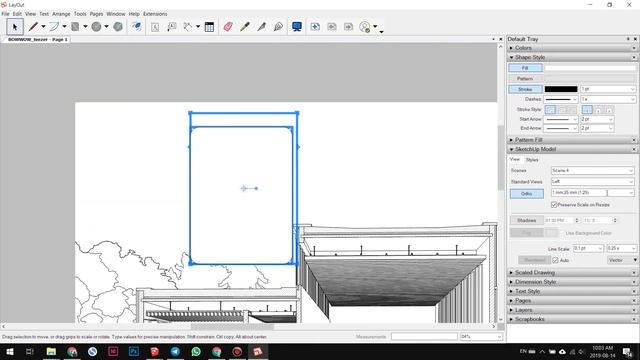Viewport: 640px width, 360px height.
Task: Add a new page icon
Action: coord(315,27)
